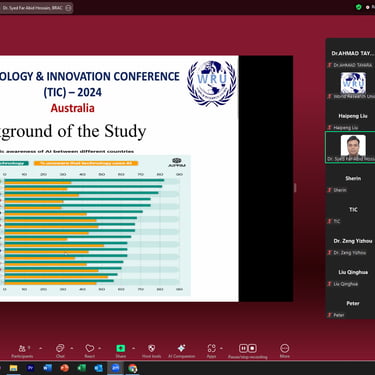
Task: Expand the Participants options arrow
Action: pos(41,348)
